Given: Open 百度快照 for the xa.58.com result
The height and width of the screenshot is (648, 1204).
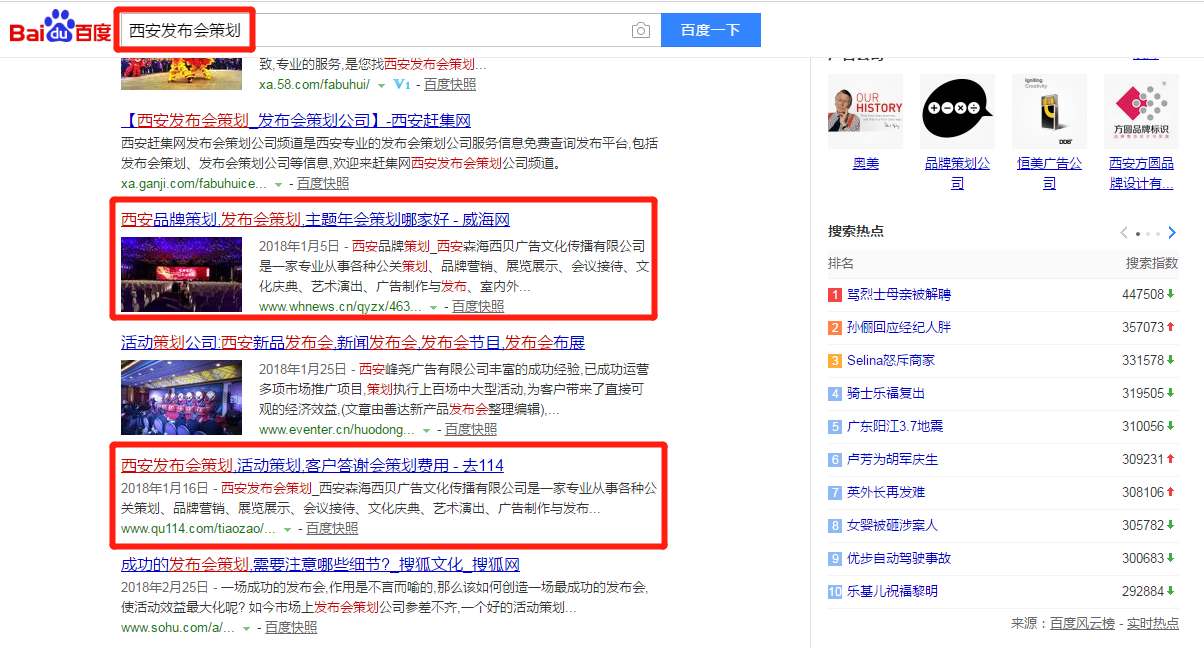Looking at the screenshot, I should click(450, 85).
